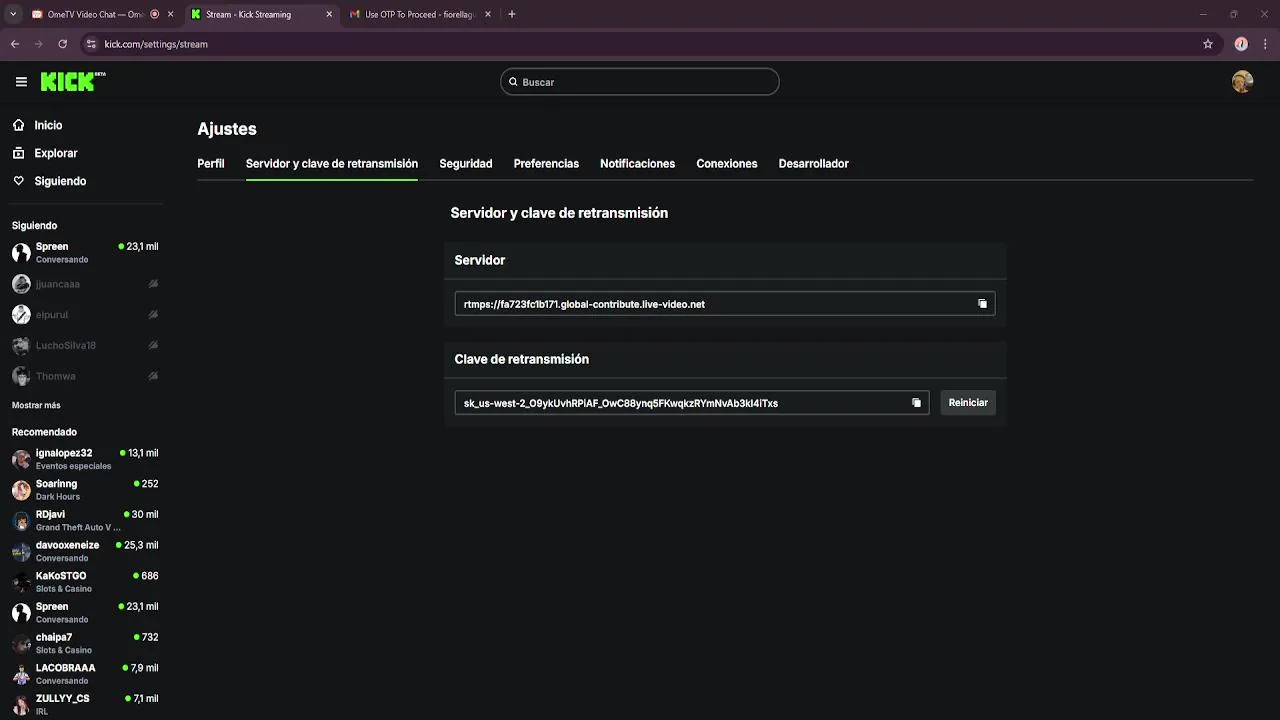This screenshot has height=720, width=1280.
Task: Open Thomwa offline channel
Action: point(84,376)
